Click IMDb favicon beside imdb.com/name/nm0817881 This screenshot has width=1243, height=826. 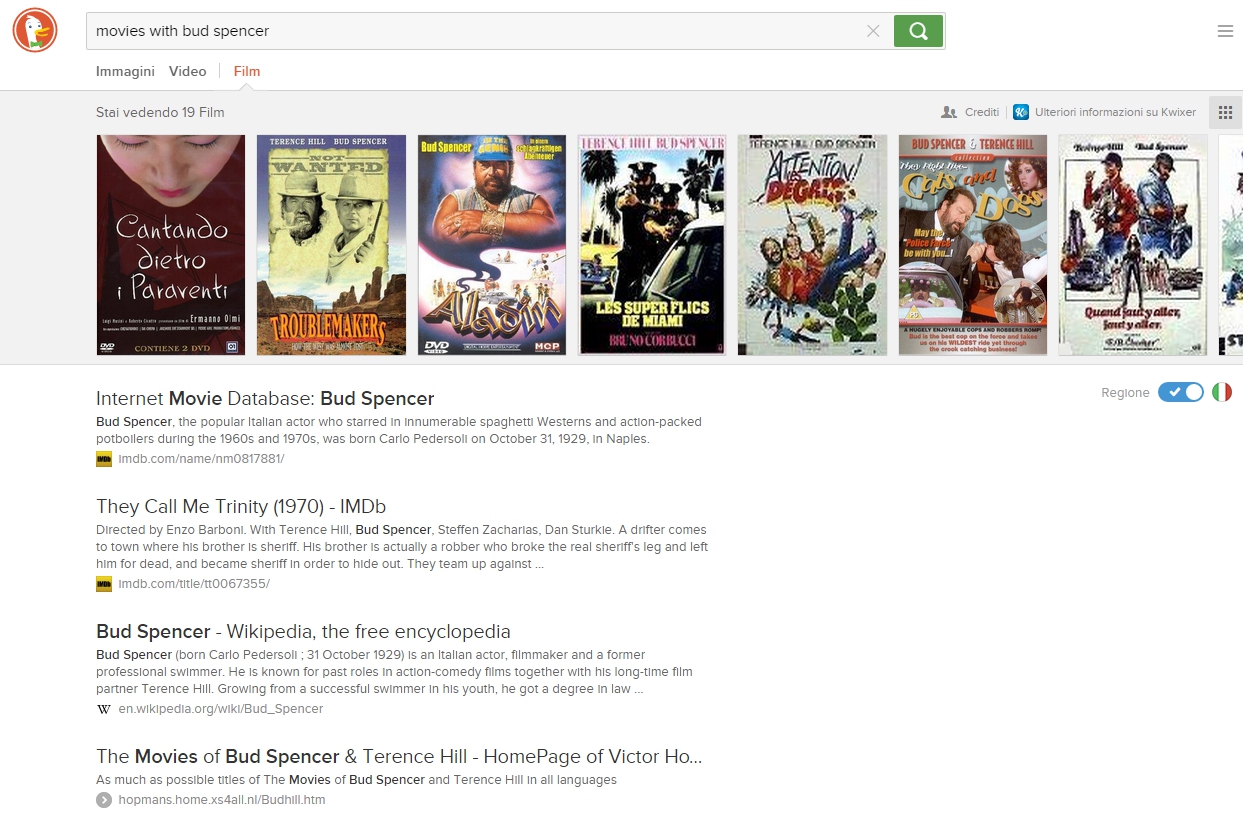[x=104, y=459]
